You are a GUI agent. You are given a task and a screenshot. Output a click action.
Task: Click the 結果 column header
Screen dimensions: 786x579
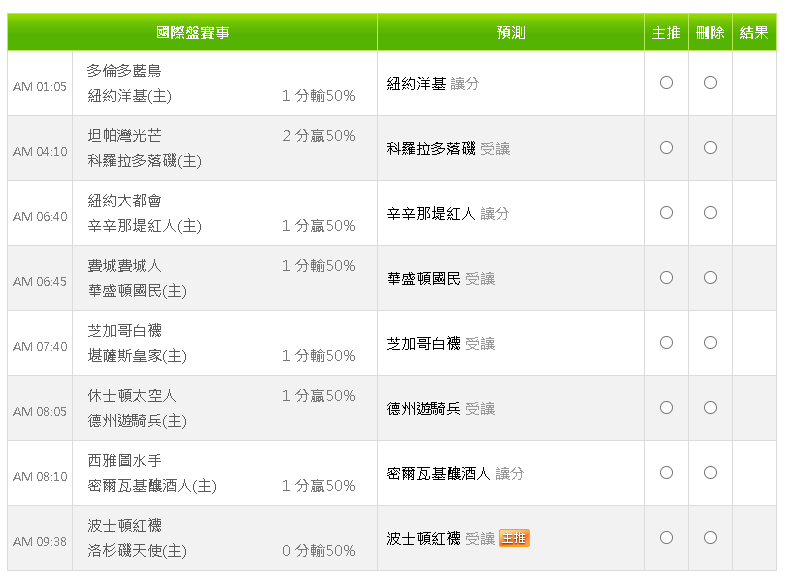coord(754,33)
